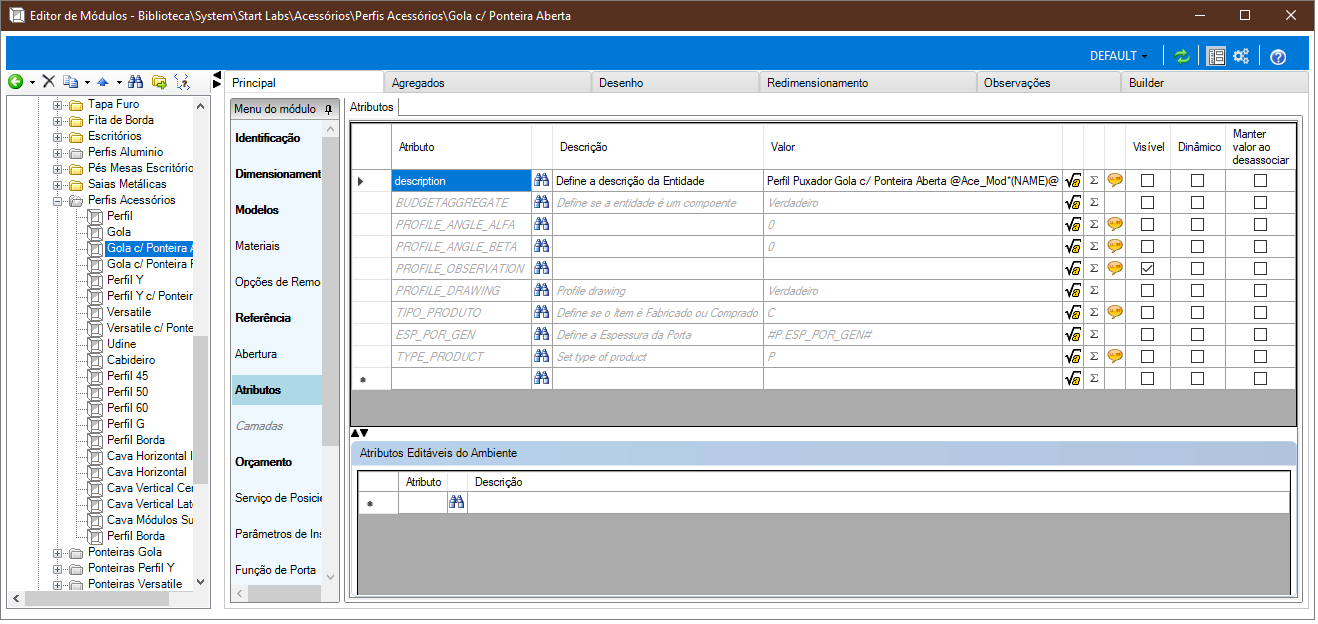Click the sigma icon in TYPE_PRODUCT row

[1094, 357]
